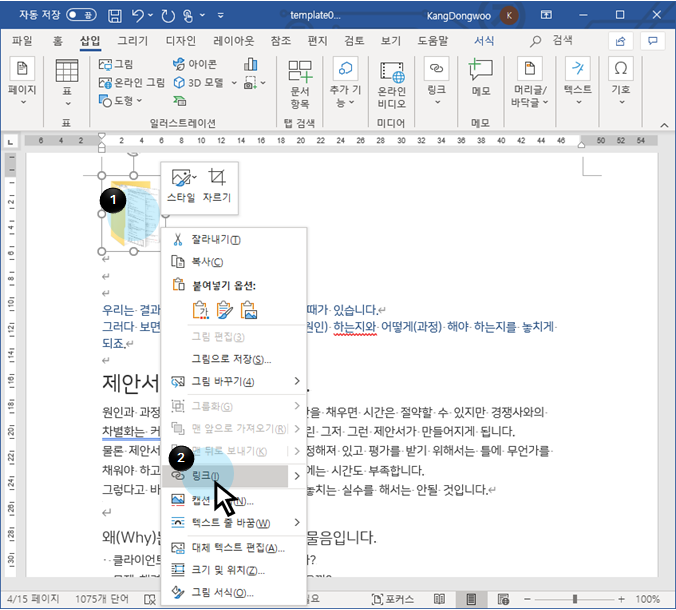This screenshot has width=676, height=610.
Task: Click 온라인 그림 online pictures
Action: coord(131,83)
